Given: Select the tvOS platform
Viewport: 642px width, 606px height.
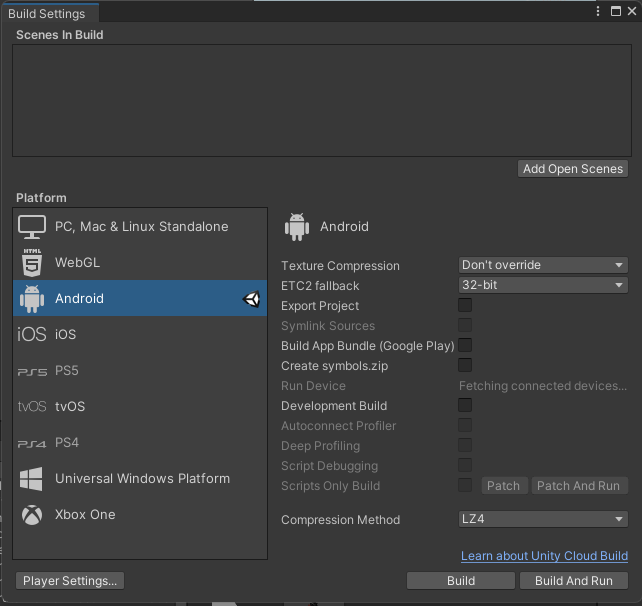Looking at the screenshot, I should tap(140, 406).
